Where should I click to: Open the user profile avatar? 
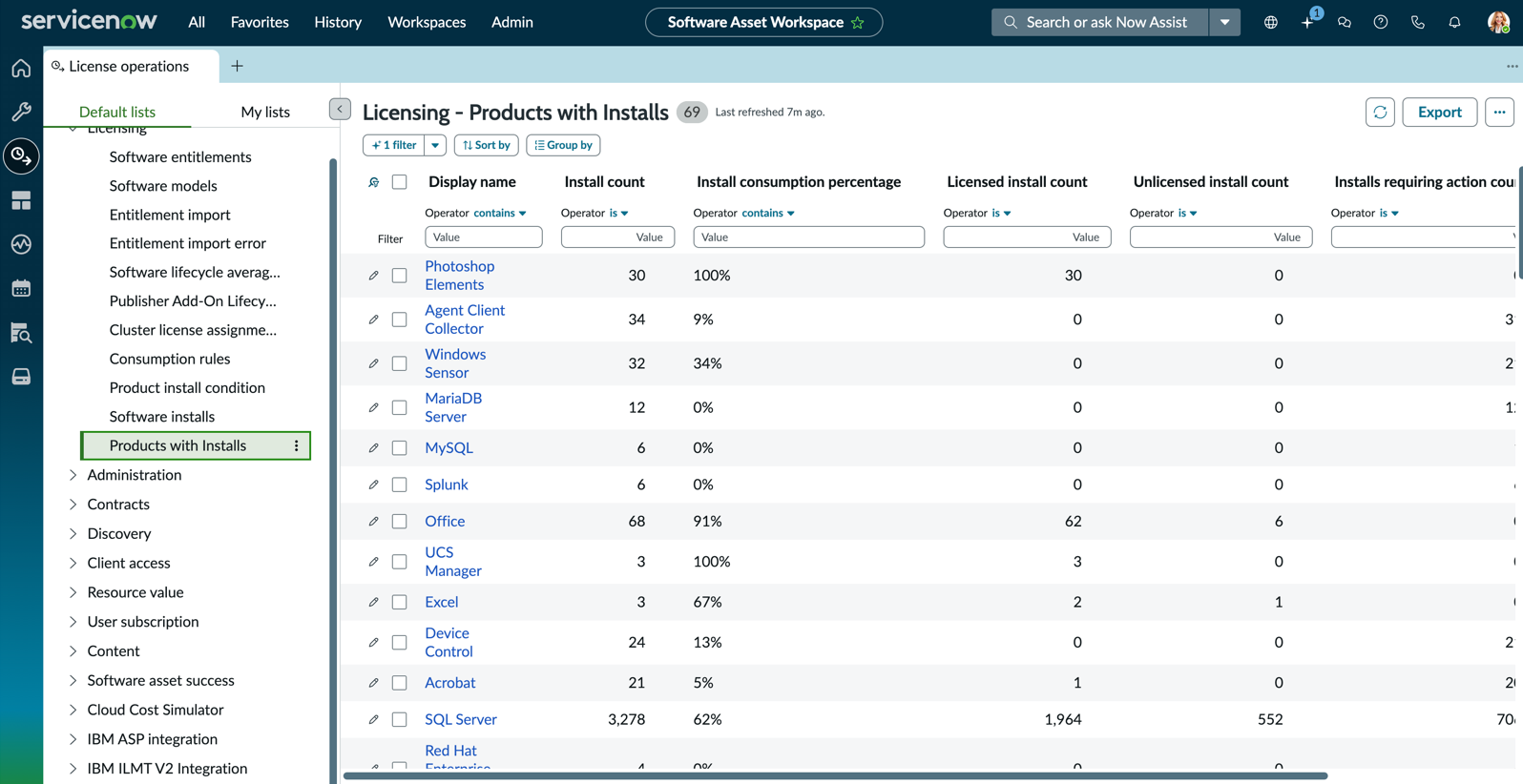click(1498, 22)
